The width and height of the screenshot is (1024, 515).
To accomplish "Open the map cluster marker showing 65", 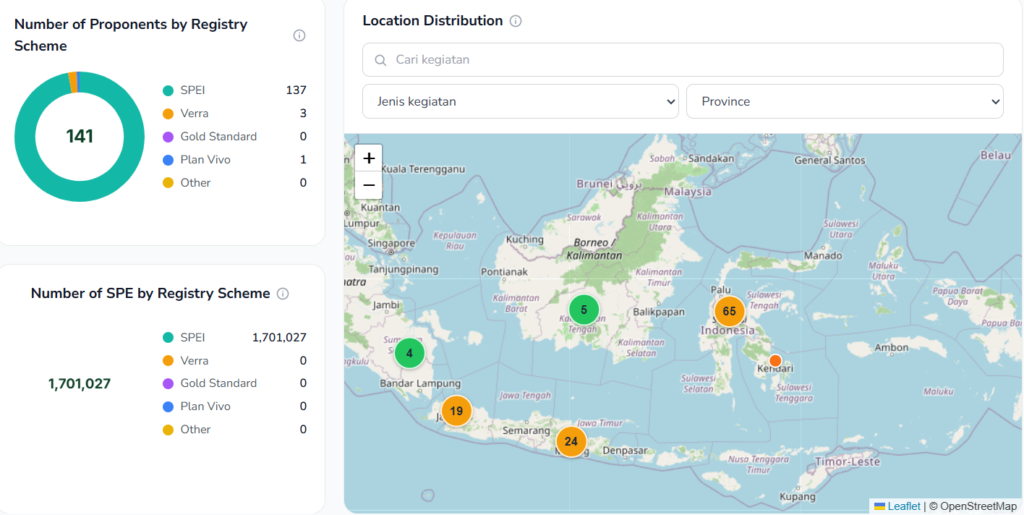I will 729,311.
